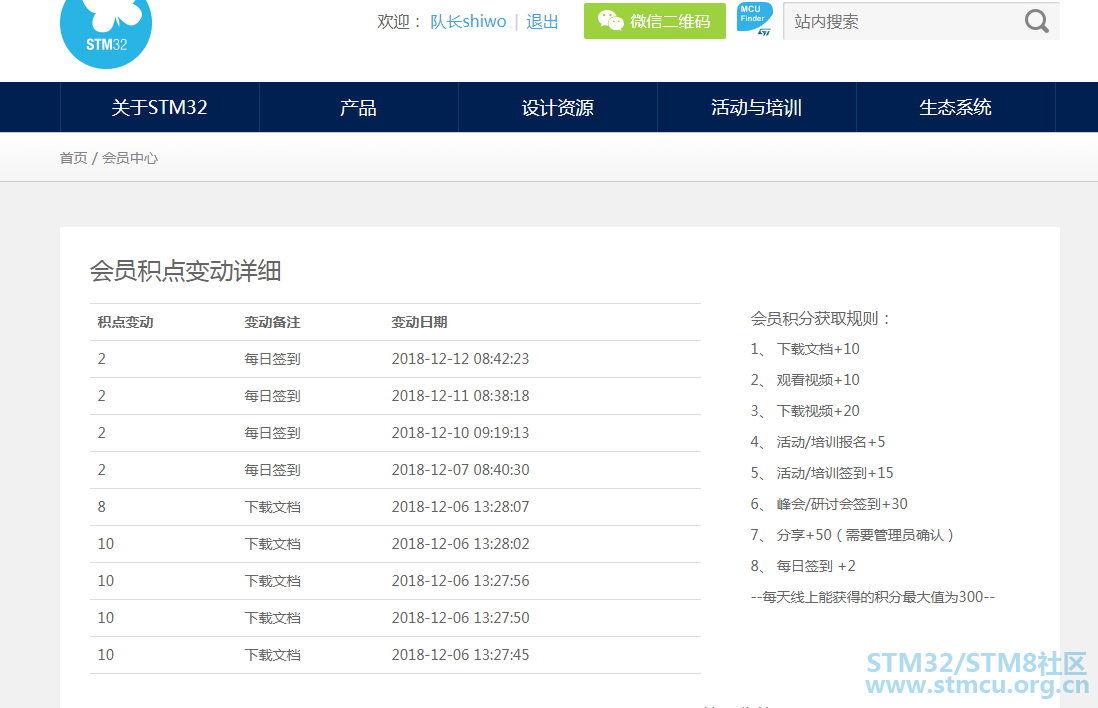Click the 变动日期 column header
This screenshot has width=1098, height=708.
click(x=419, y=322)
